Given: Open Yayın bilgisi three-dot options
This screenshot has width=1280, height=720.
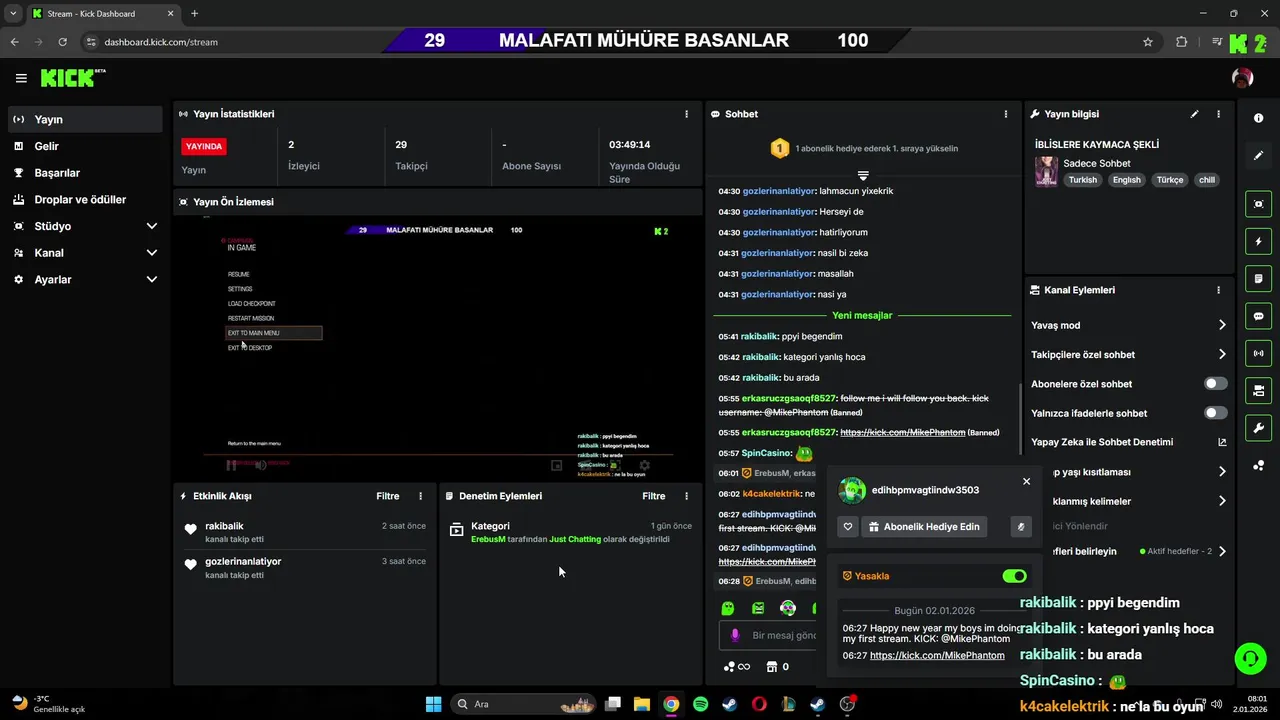Looking at the screenshot, I should tap(1218, 114).
